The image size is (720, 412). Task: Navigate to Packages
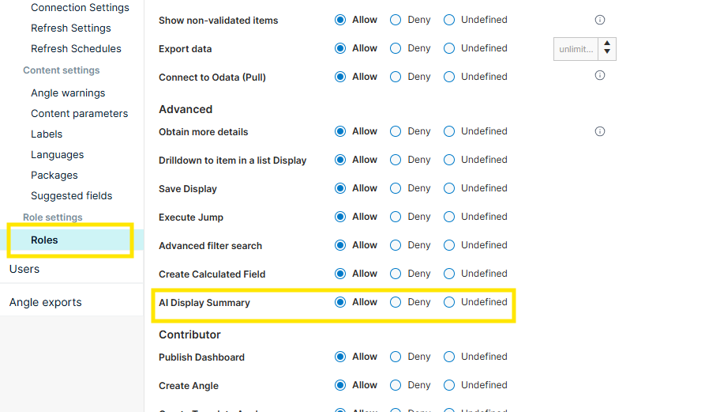click(x=54, y=175)
